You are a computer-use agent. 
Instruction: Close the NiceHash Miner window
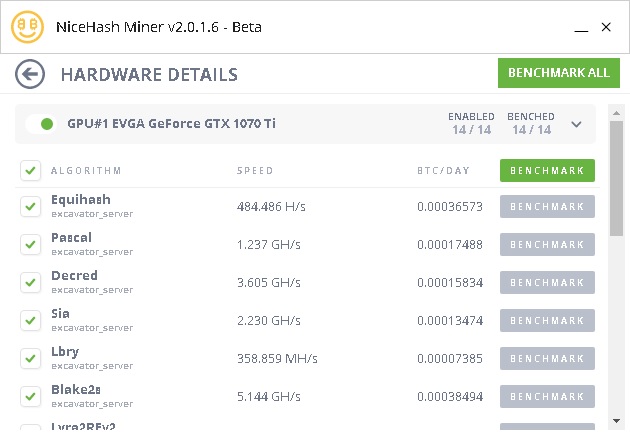pyautogui.click(x=606, y=27)
